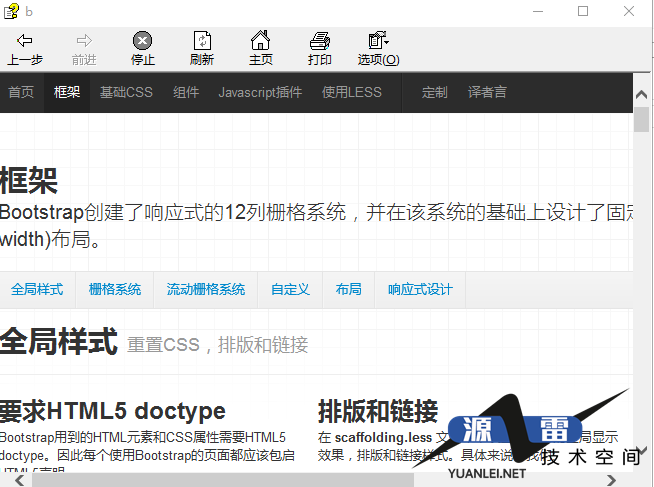Maximize the help window
This screenshot has width=654, height=487.
583,11
